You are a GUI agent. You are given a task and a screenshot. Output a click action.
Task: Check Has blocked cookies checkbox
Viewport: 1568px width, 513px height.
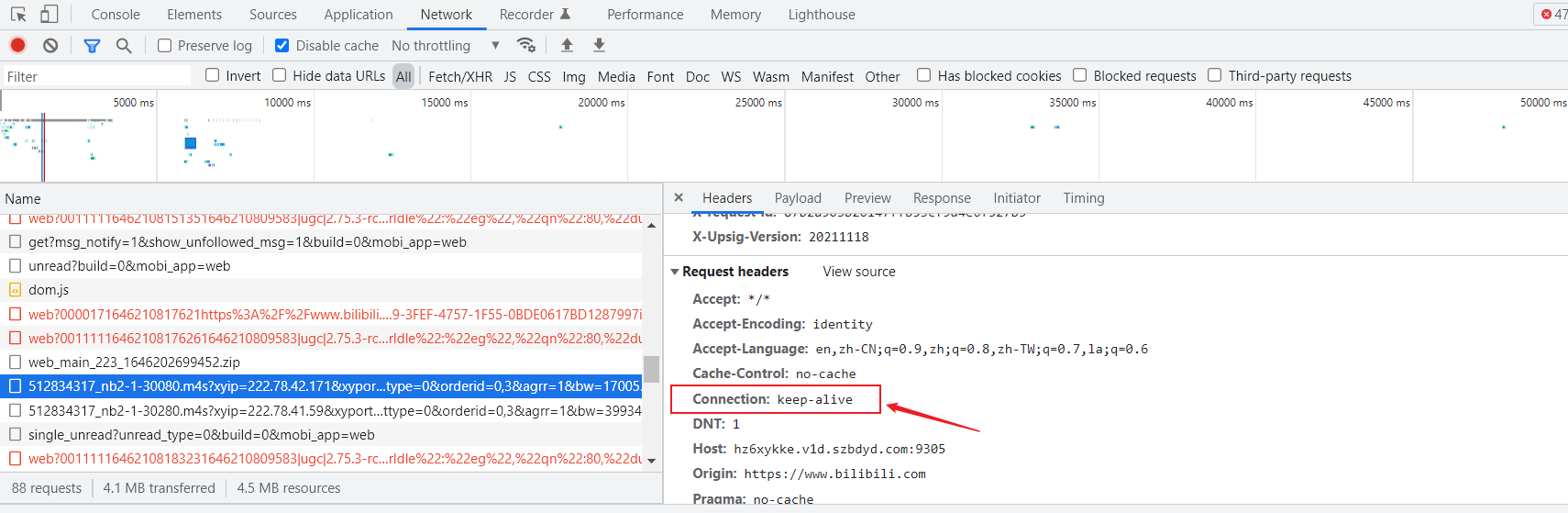[924, 75]
